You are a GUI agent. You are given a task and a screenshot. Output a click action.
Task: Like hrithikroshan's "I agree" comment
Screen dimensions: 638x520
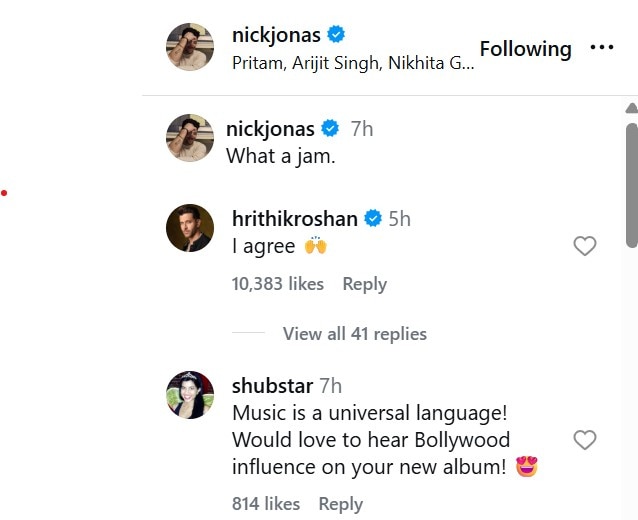(585, 246)
